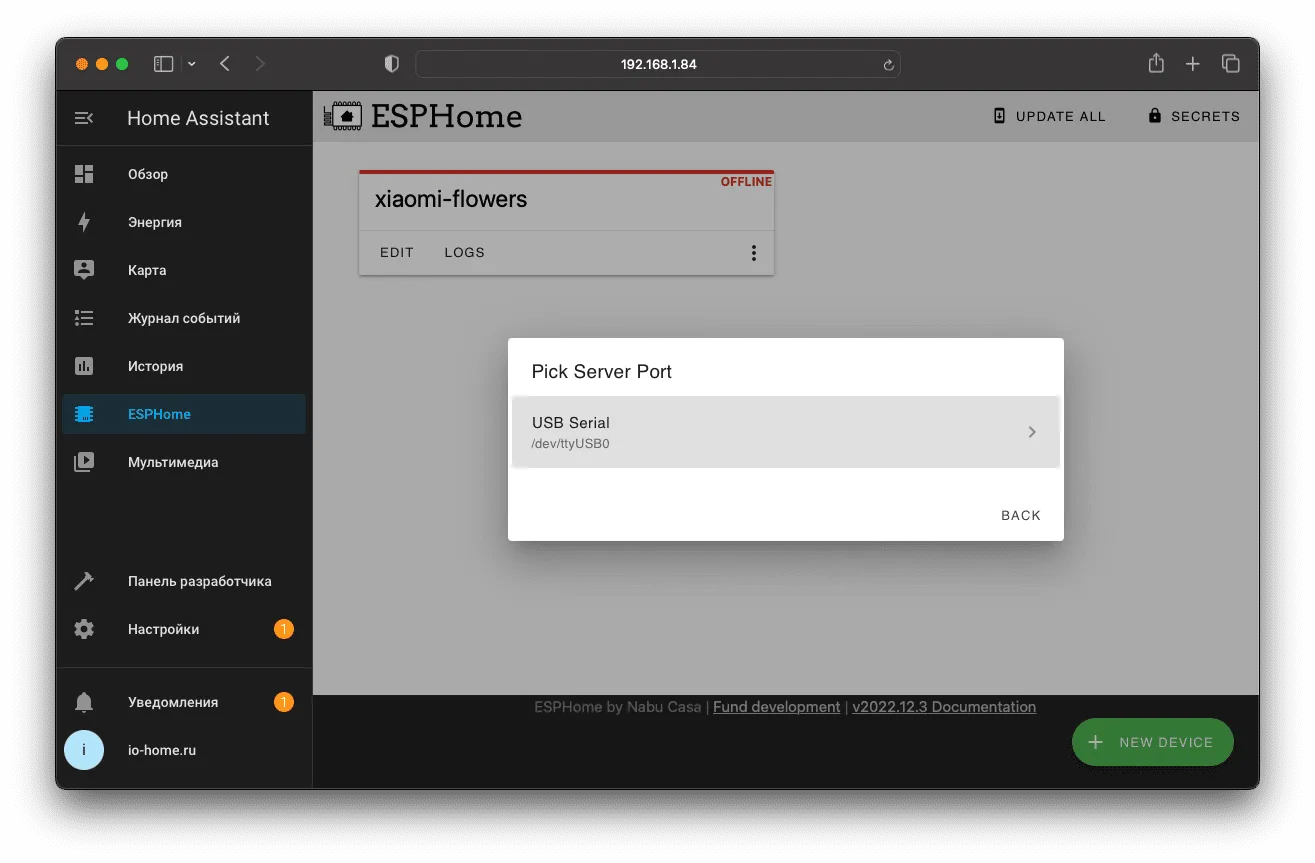The width and height of the screenshot is (1315, 863).
Task: Open the xiaomi-flowers three-dot menu
Action: click(x=754, y=253)
